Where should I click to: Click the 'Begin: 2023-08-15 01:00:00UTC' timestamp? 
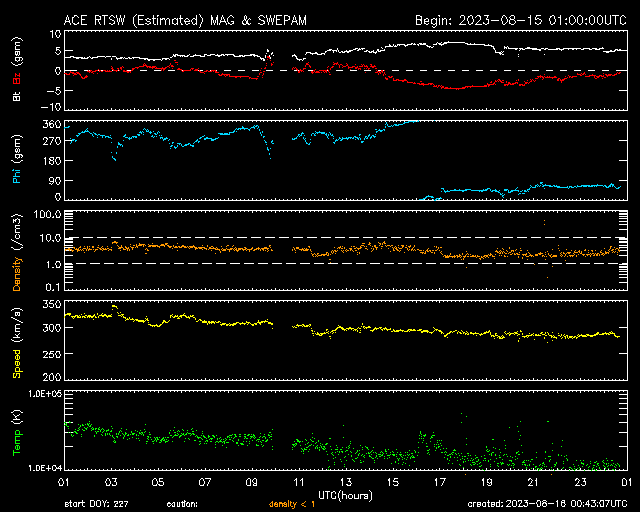[521, 20]
